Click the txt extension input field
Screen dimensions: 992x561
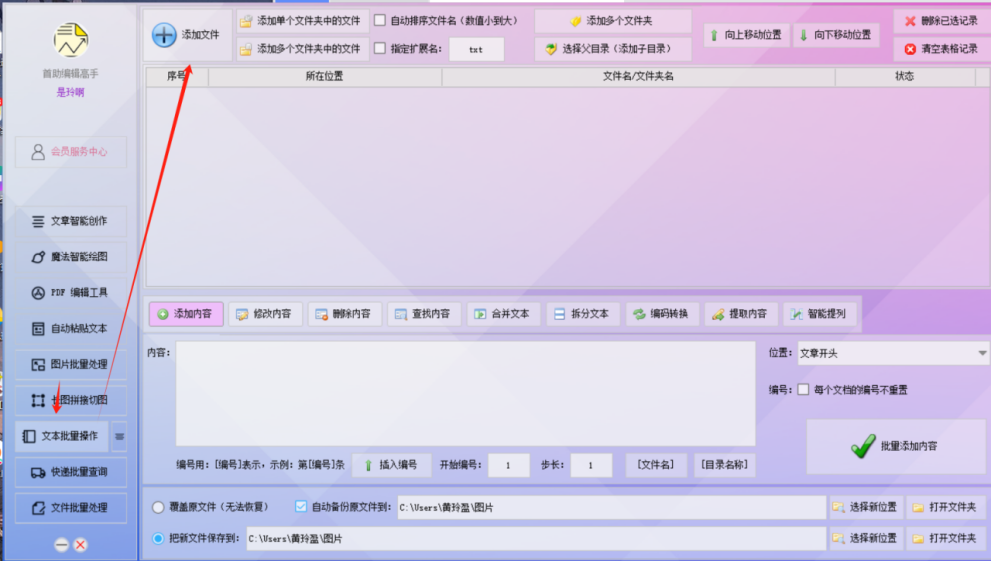click(476, 49)
